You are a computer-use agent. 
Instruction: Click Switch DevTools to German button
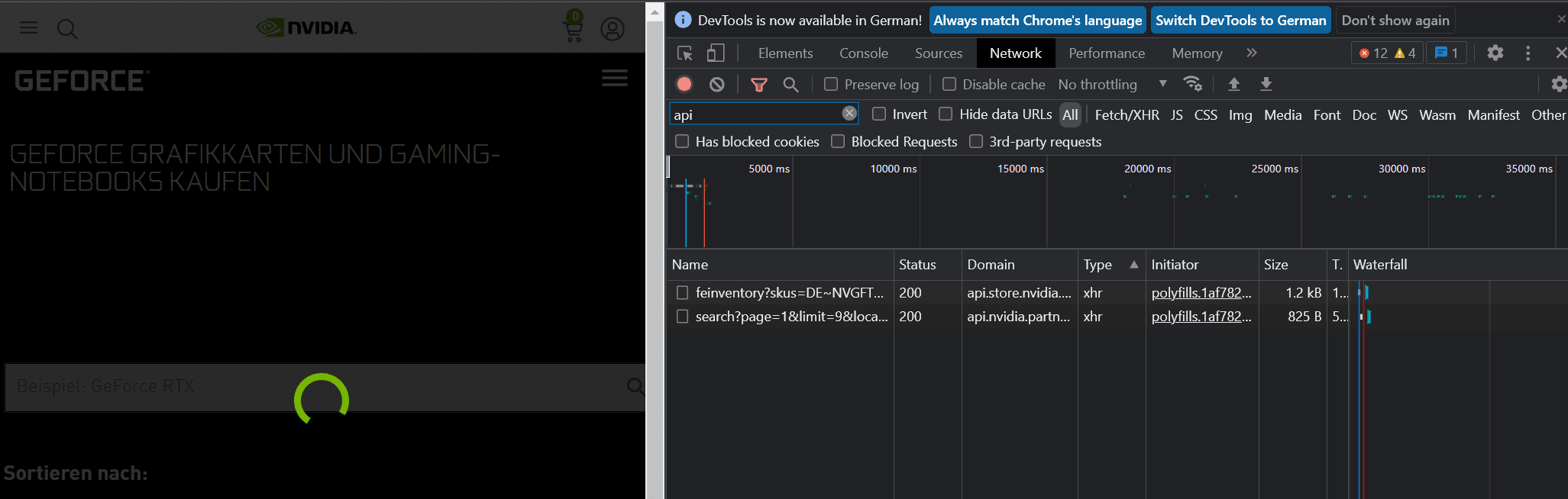[x=1241, y=21]
